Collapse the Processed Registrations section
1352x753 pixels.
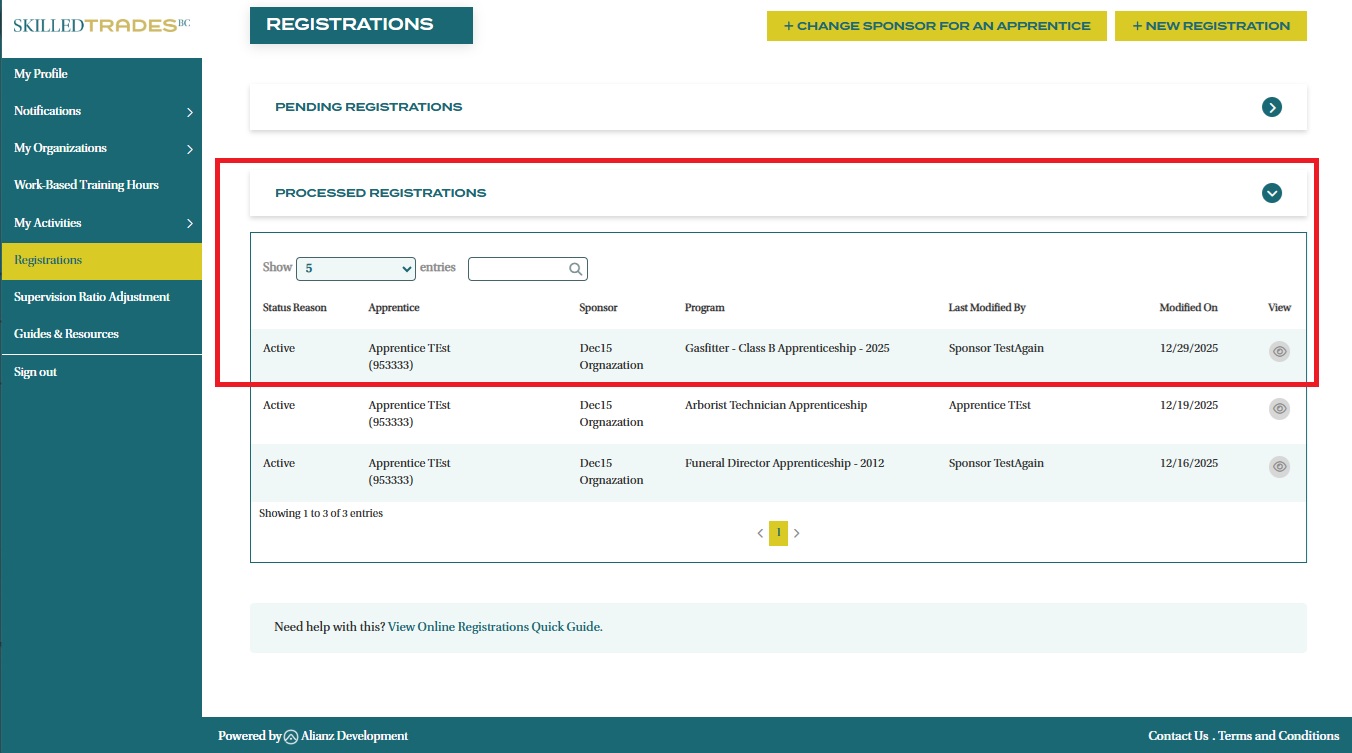click(x=1272, y=193)
